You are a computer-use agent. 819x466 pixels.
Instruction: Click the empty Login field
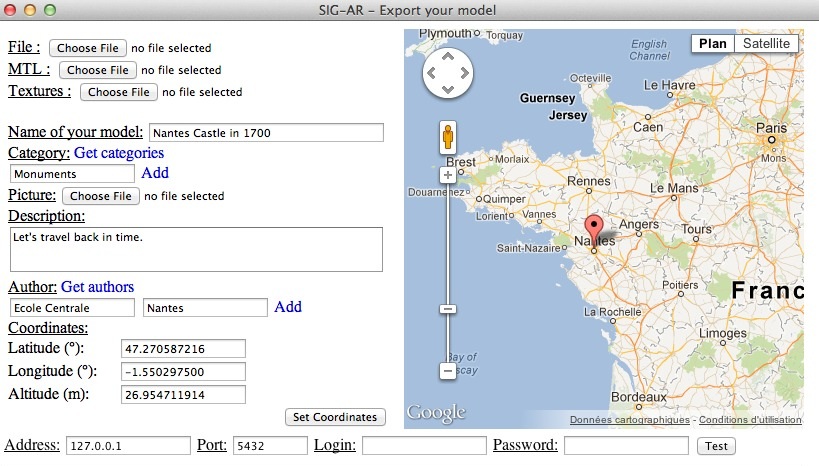click(424, 446)
